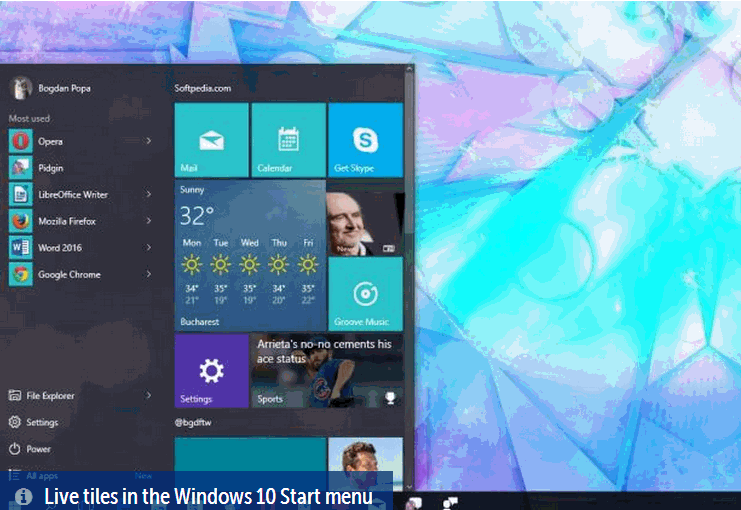Open the Sports tile about Arrieta

coord(327,371)
